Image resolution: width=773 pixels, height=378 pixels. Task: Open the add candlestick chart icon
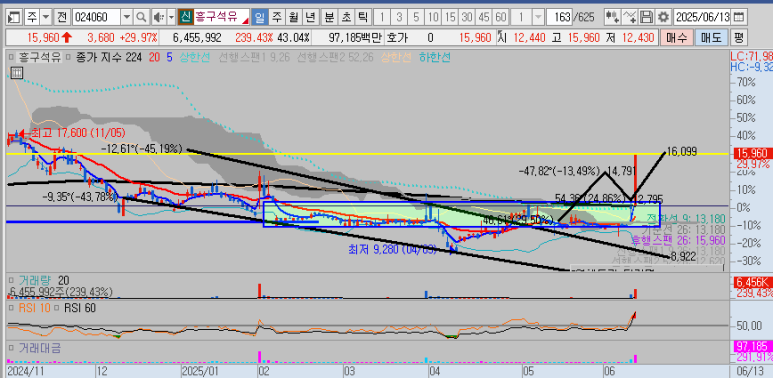(x=612, y=18)
